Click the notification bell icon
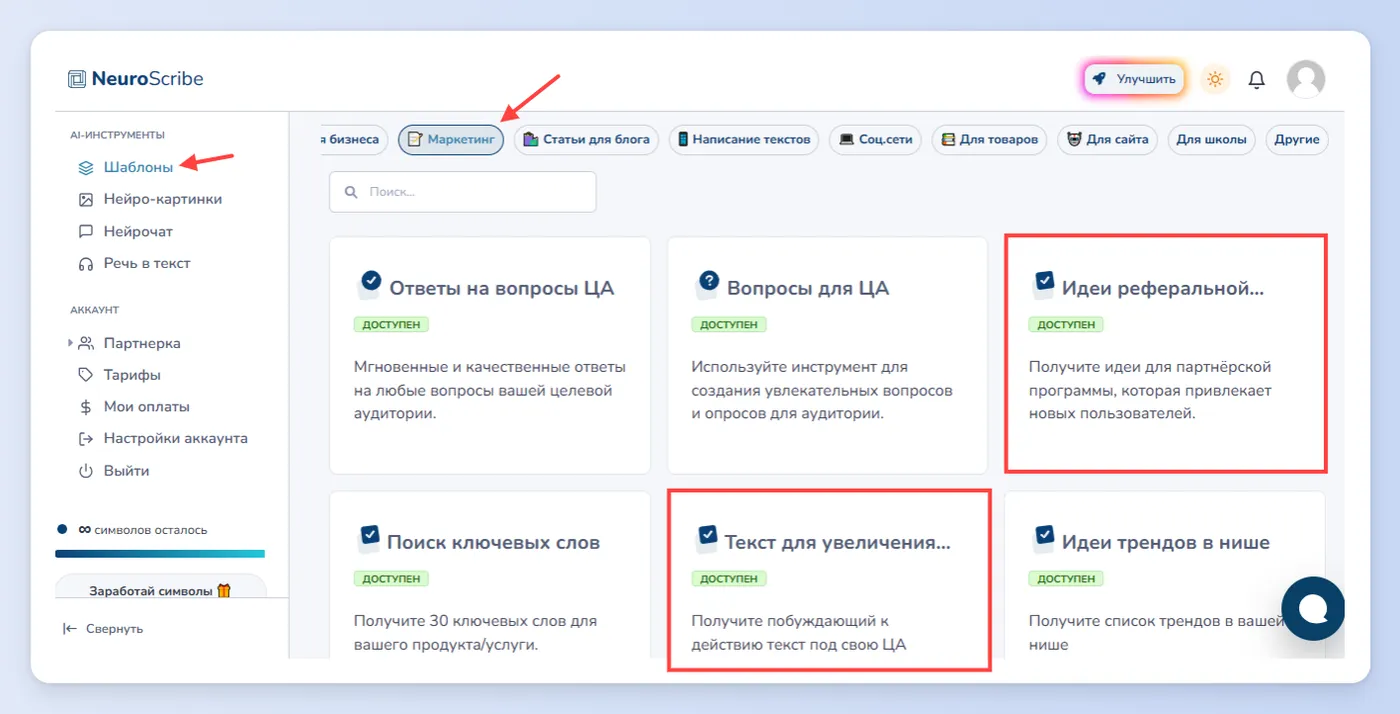 pos(1257,79)
